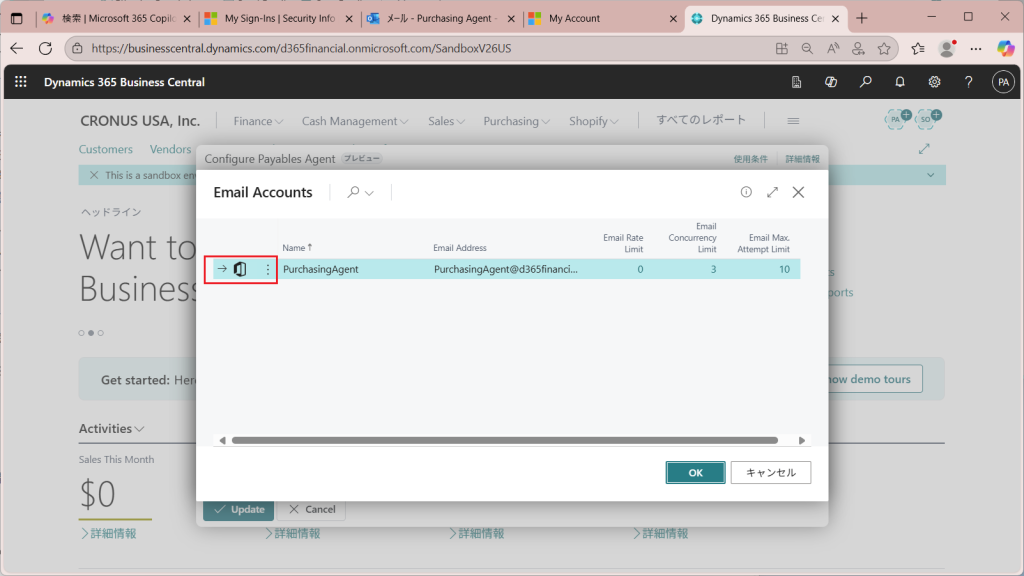
Task: Add this page to favorites star icon
Action: (884, 48)
